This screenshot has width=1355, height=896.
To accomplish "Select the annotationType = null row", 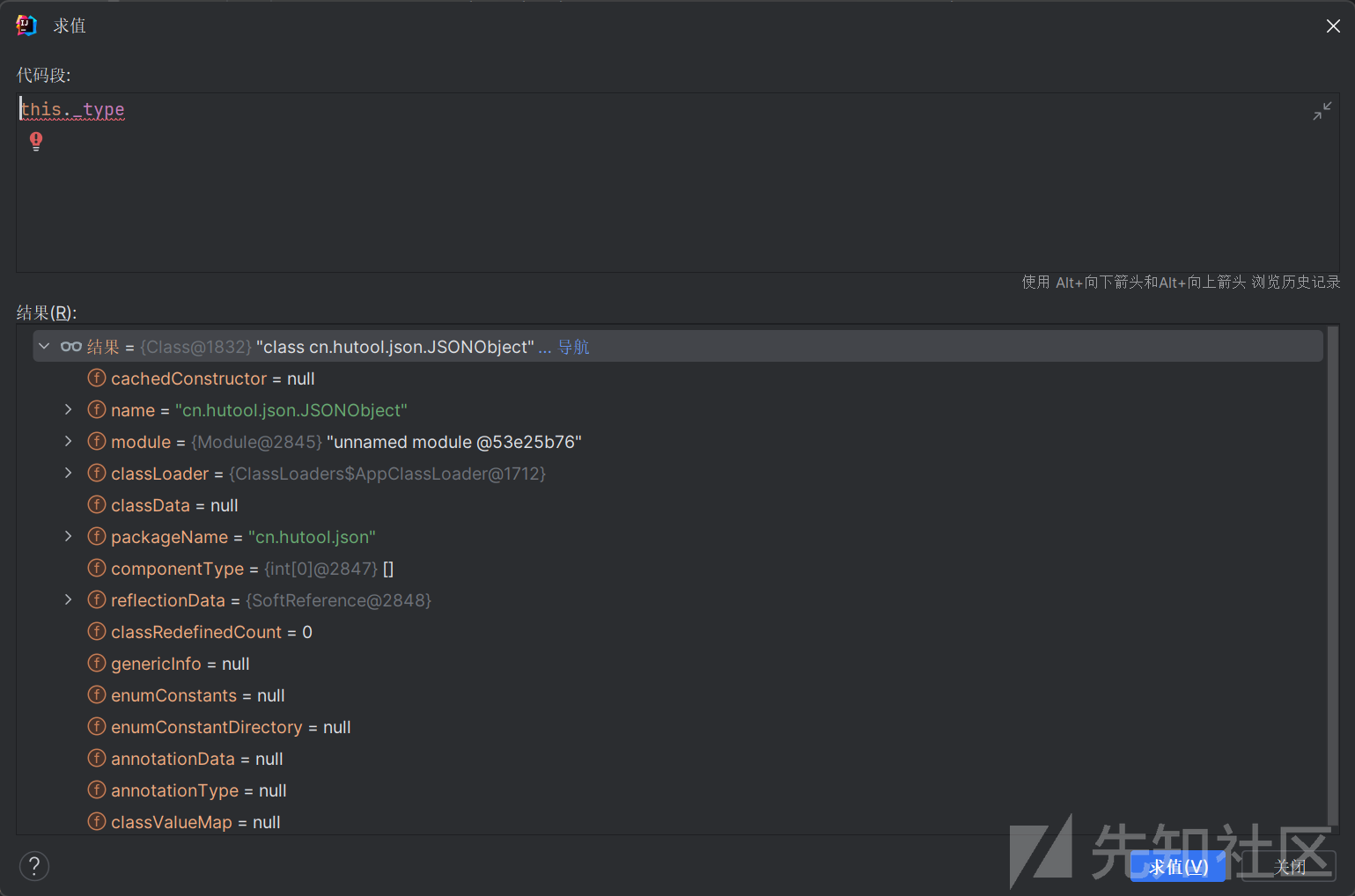I will click(x=678, y=790).
